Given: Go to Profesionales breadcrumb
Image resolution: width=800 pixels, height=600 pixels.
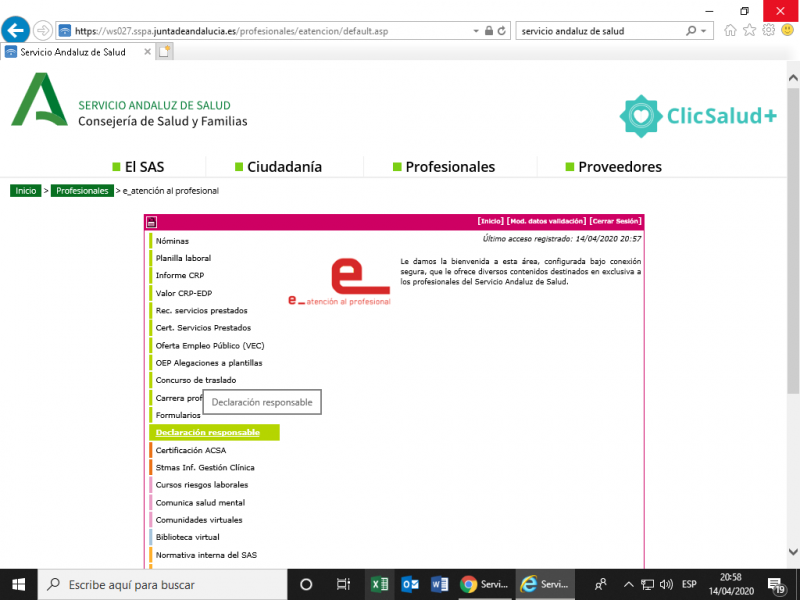Looking at the screenshot, I should (x=82, y=191).
